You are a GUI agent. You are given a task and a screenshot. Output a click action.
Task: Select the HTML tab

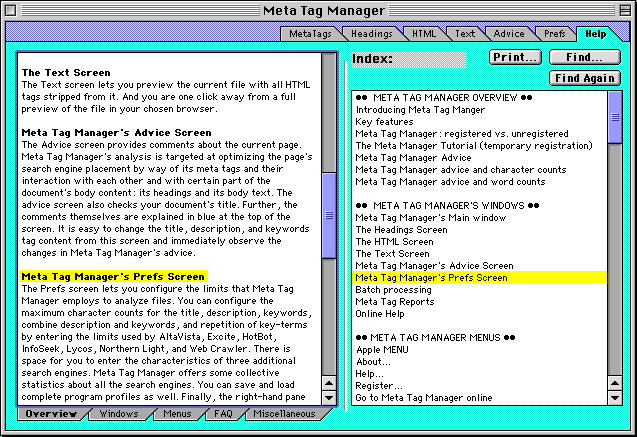[424, 34]
